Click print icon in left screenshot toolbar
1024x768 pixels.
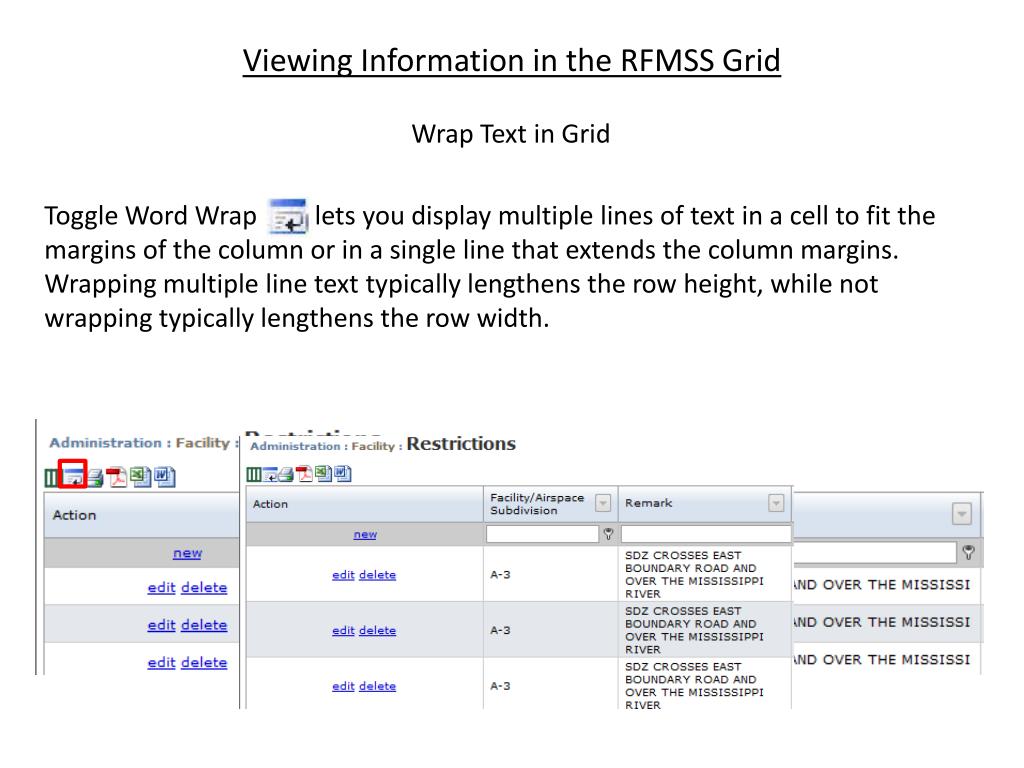95,478
